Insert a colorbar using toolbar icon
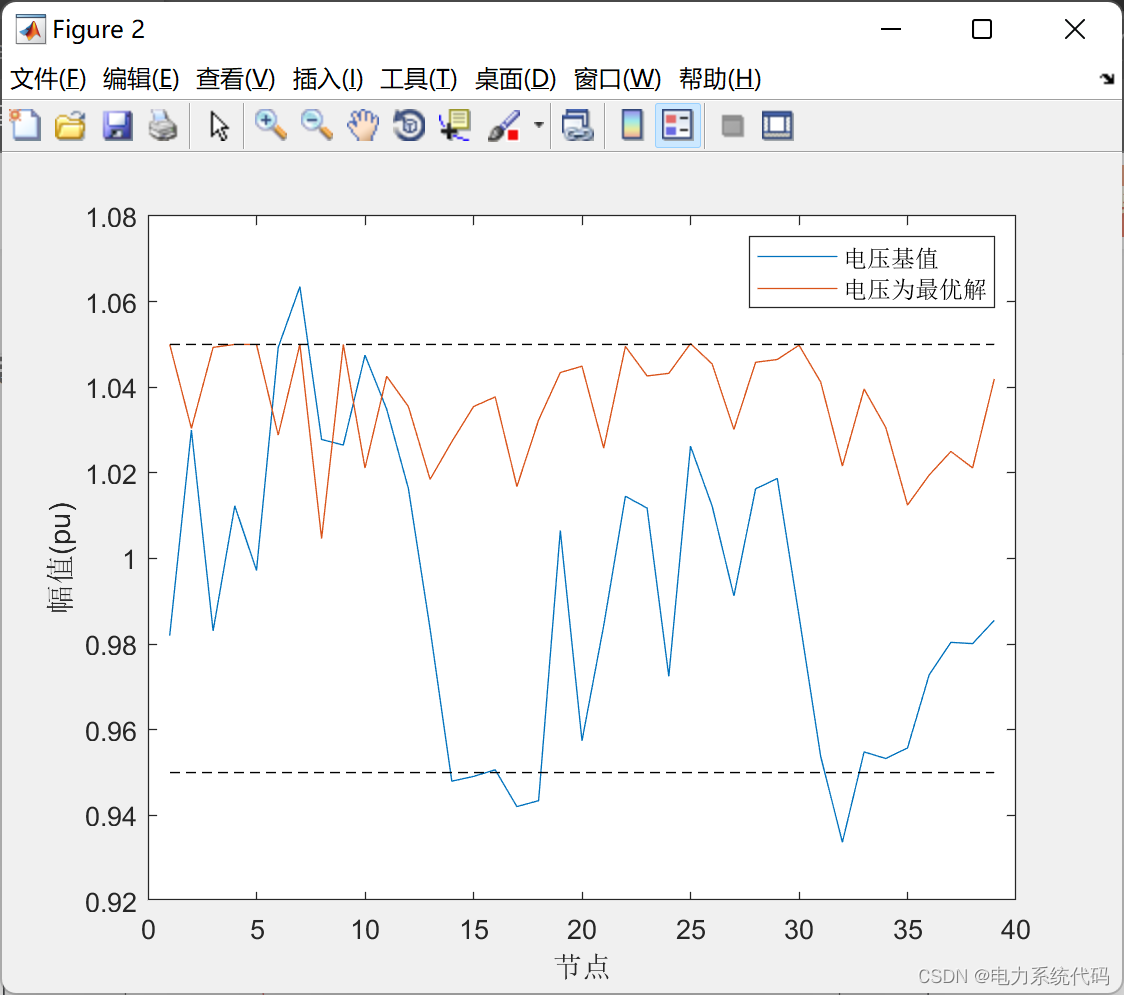Screen dimensions: 1124x995 click(x=632, y=125)
